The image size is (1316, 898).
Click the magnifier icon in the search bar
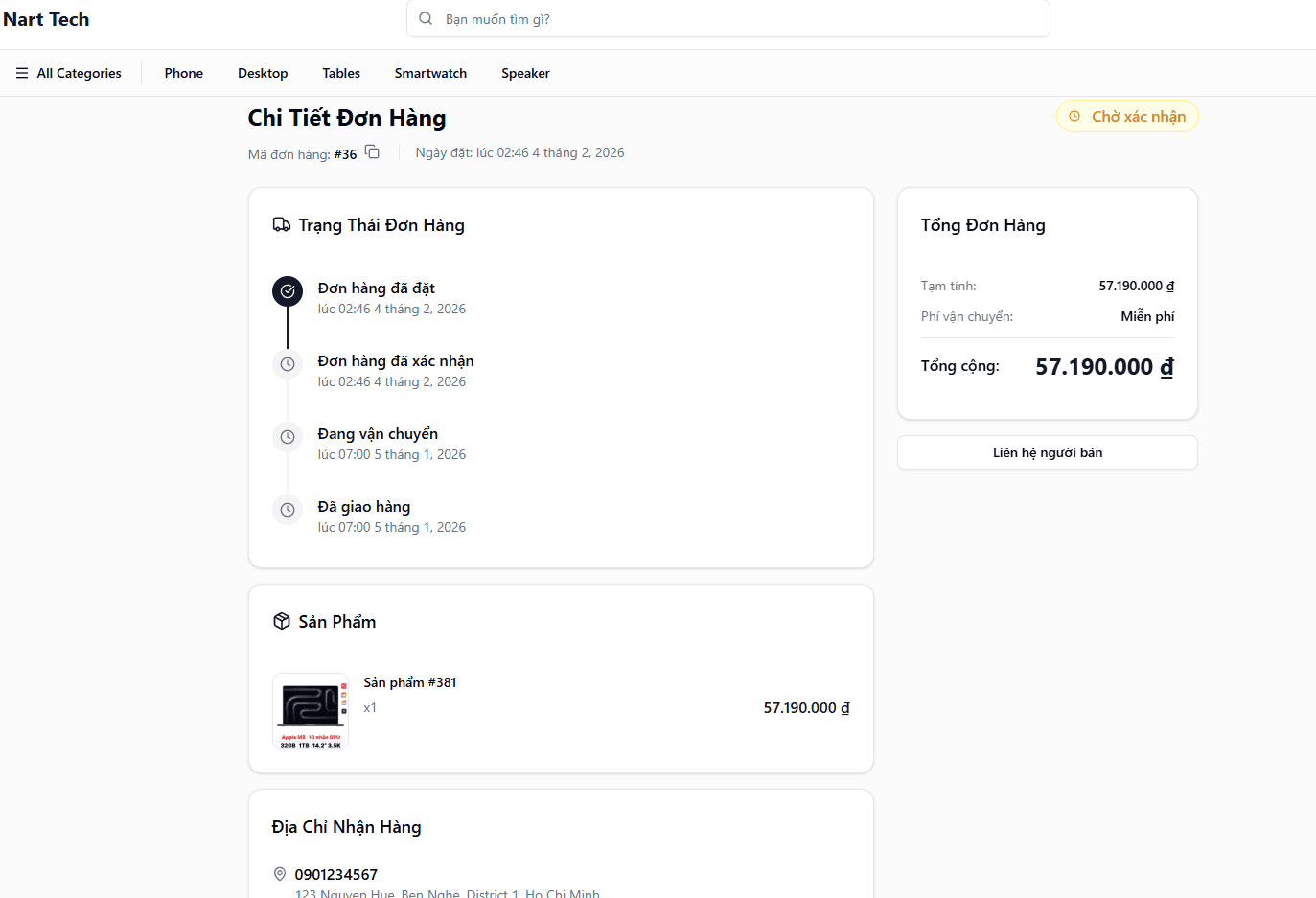coord(425,18)
